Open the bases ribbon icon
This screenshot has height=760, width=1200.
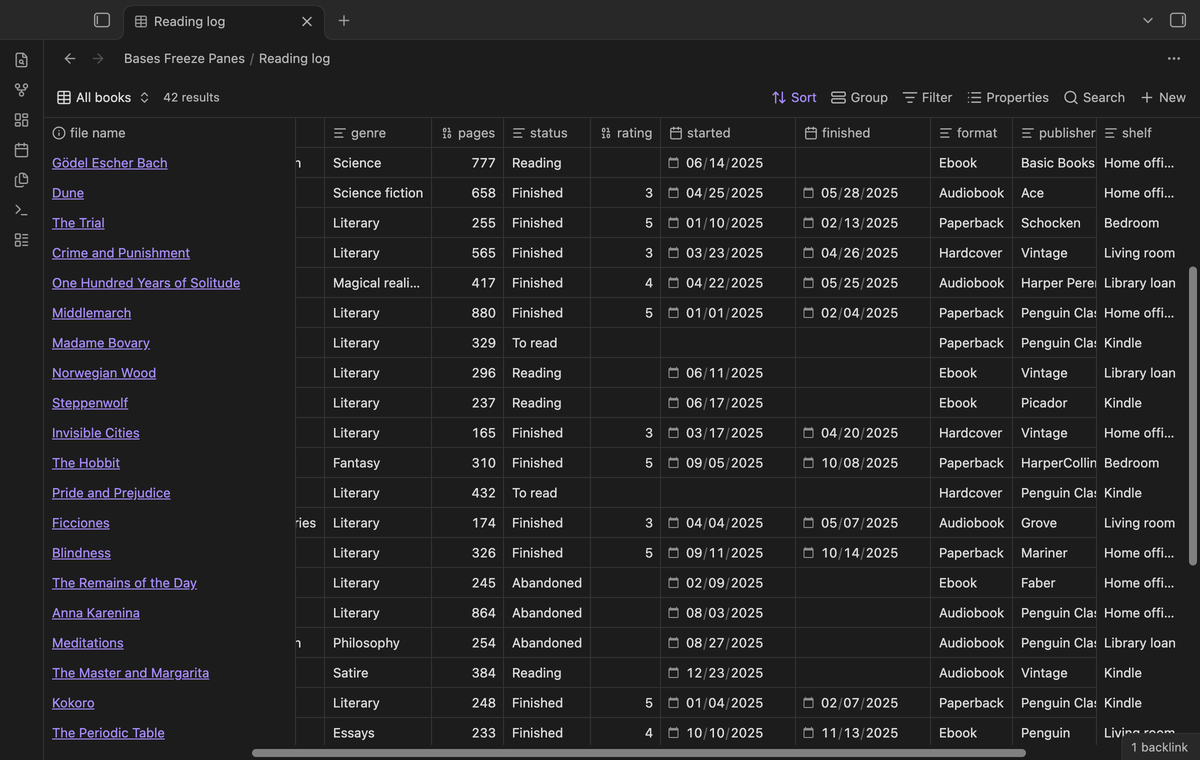click(22, 240)
